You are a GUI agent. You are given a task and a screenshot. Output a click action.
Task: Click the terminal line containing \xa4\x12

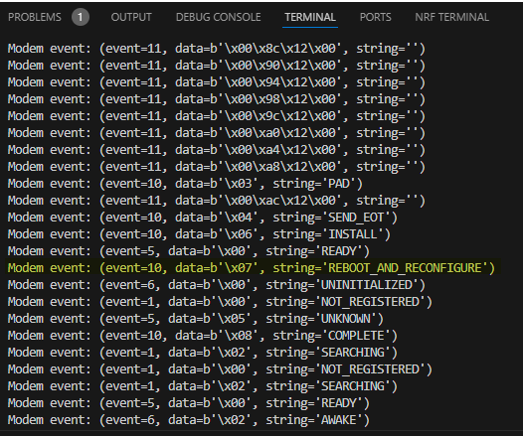[x=217, y=150]
